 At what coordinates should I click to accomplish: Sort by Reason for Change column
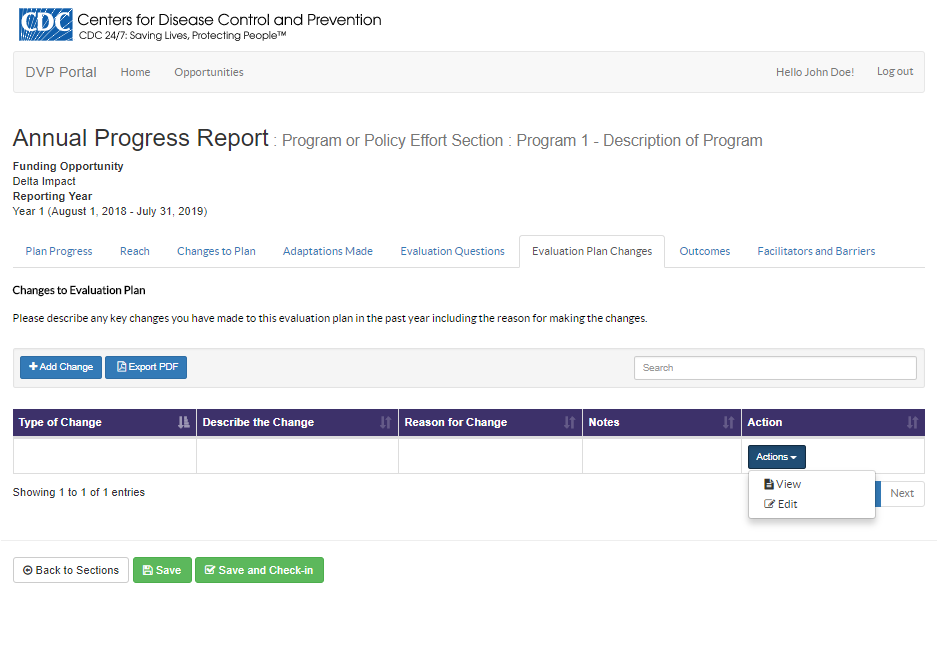490,423
